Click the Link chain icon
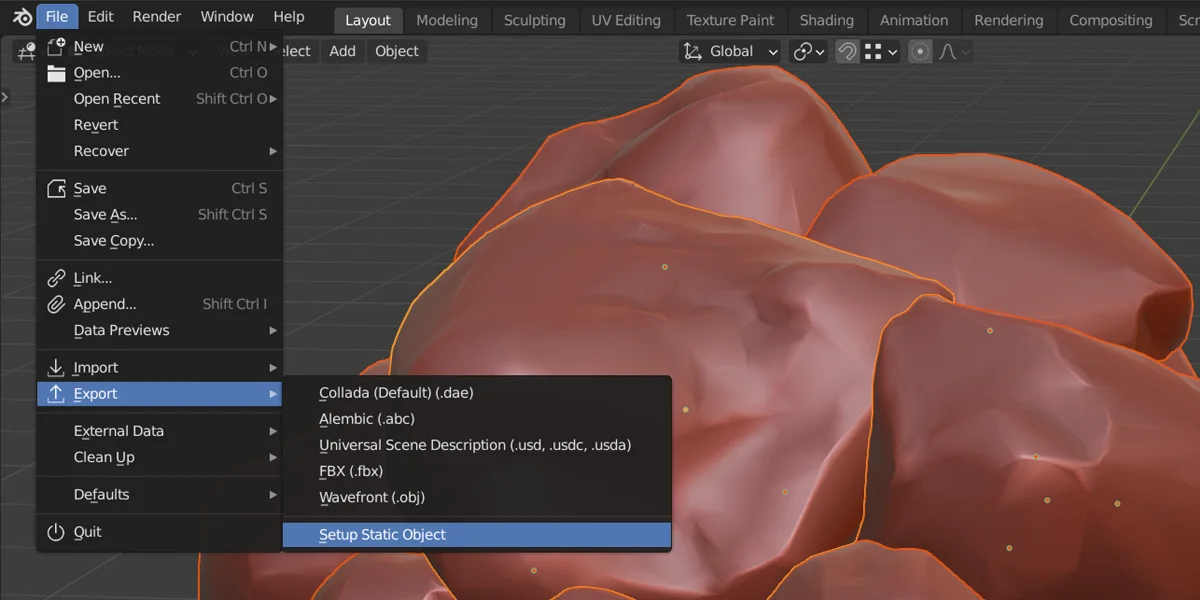The width and height of the screenshot is (1200, 600). [57, 277]
